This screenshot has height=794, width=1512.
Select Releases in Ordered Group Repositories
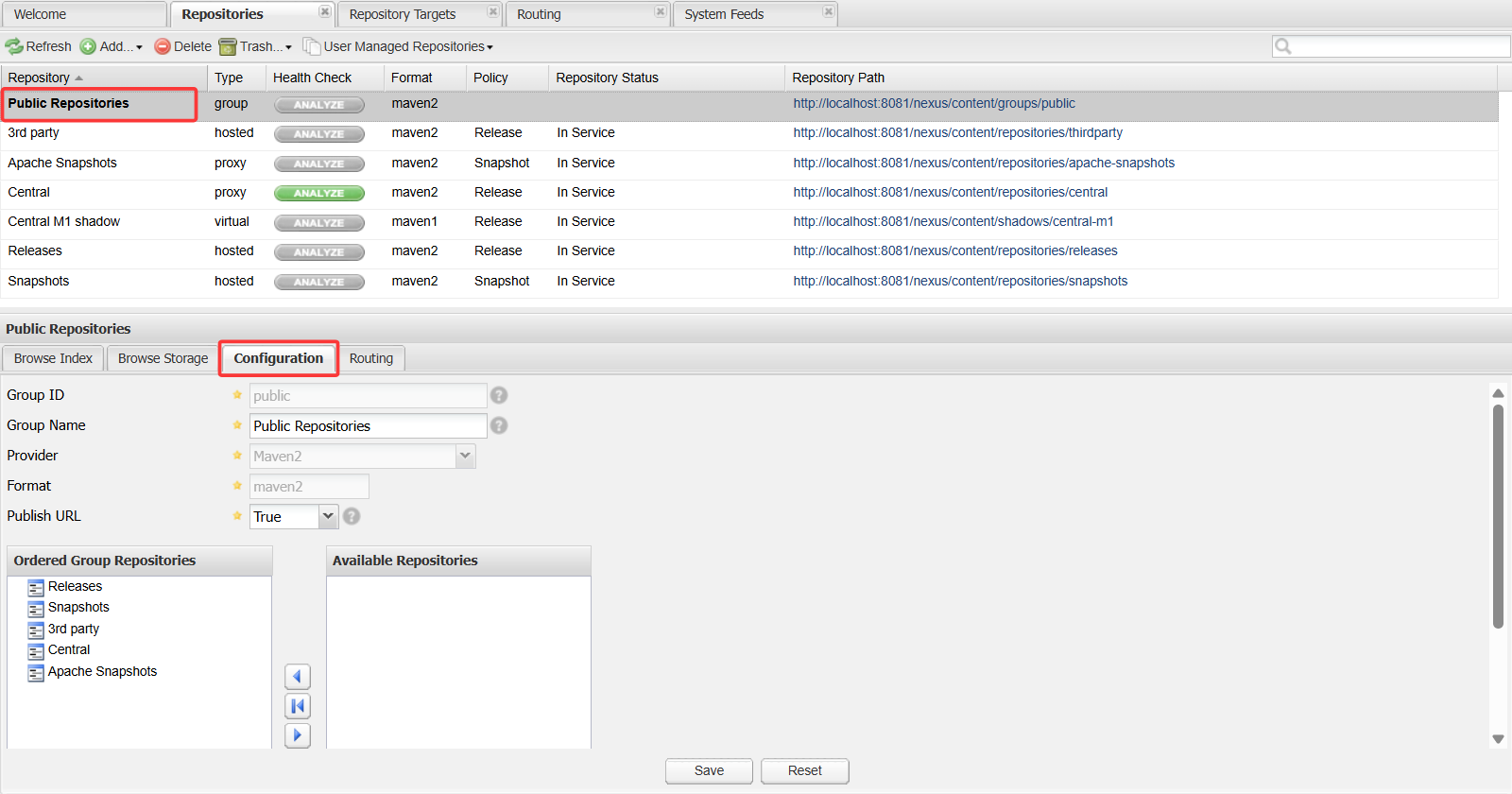point(75,587)
